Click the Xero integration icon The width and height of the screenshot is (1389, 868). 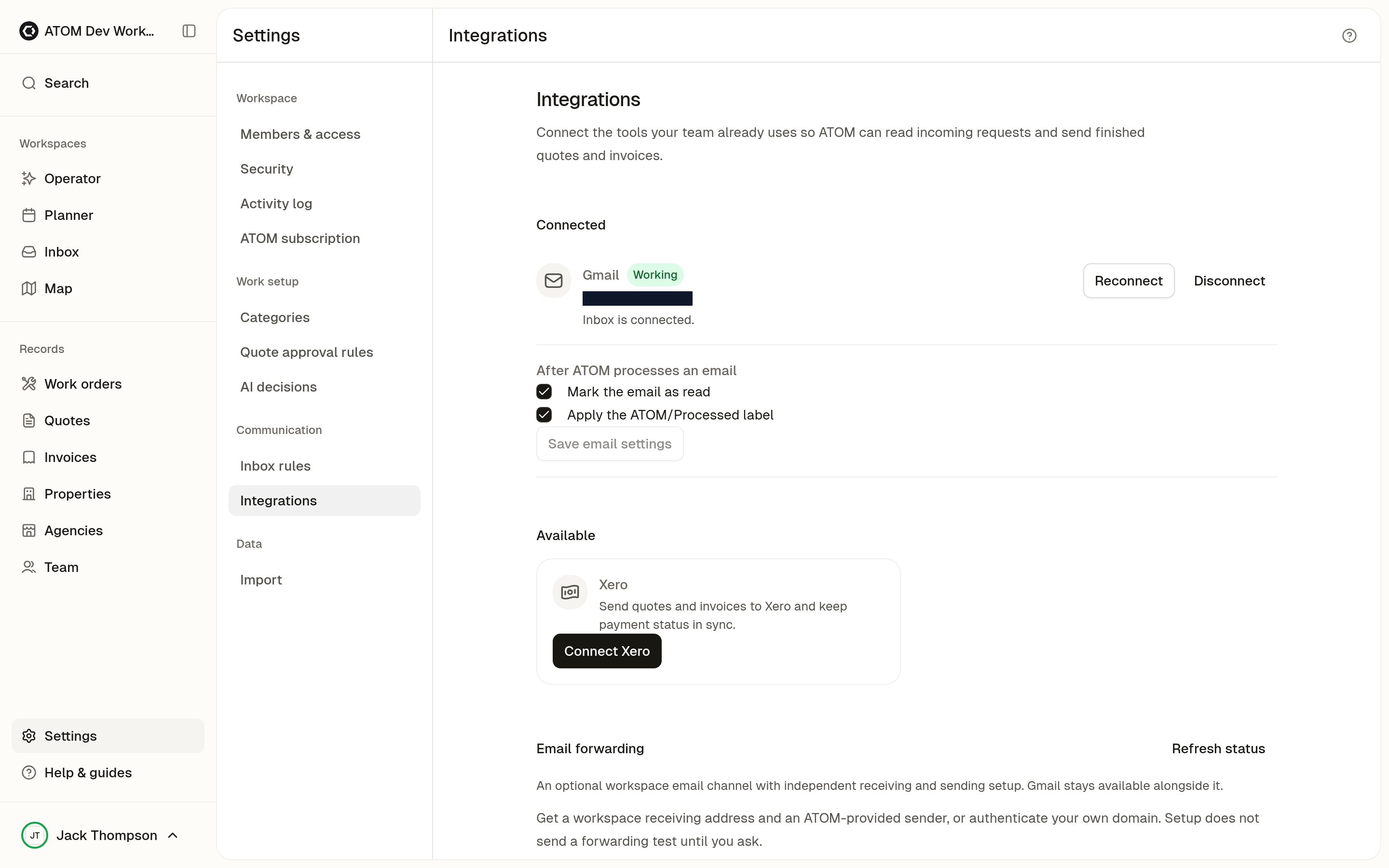click(570, 593)
